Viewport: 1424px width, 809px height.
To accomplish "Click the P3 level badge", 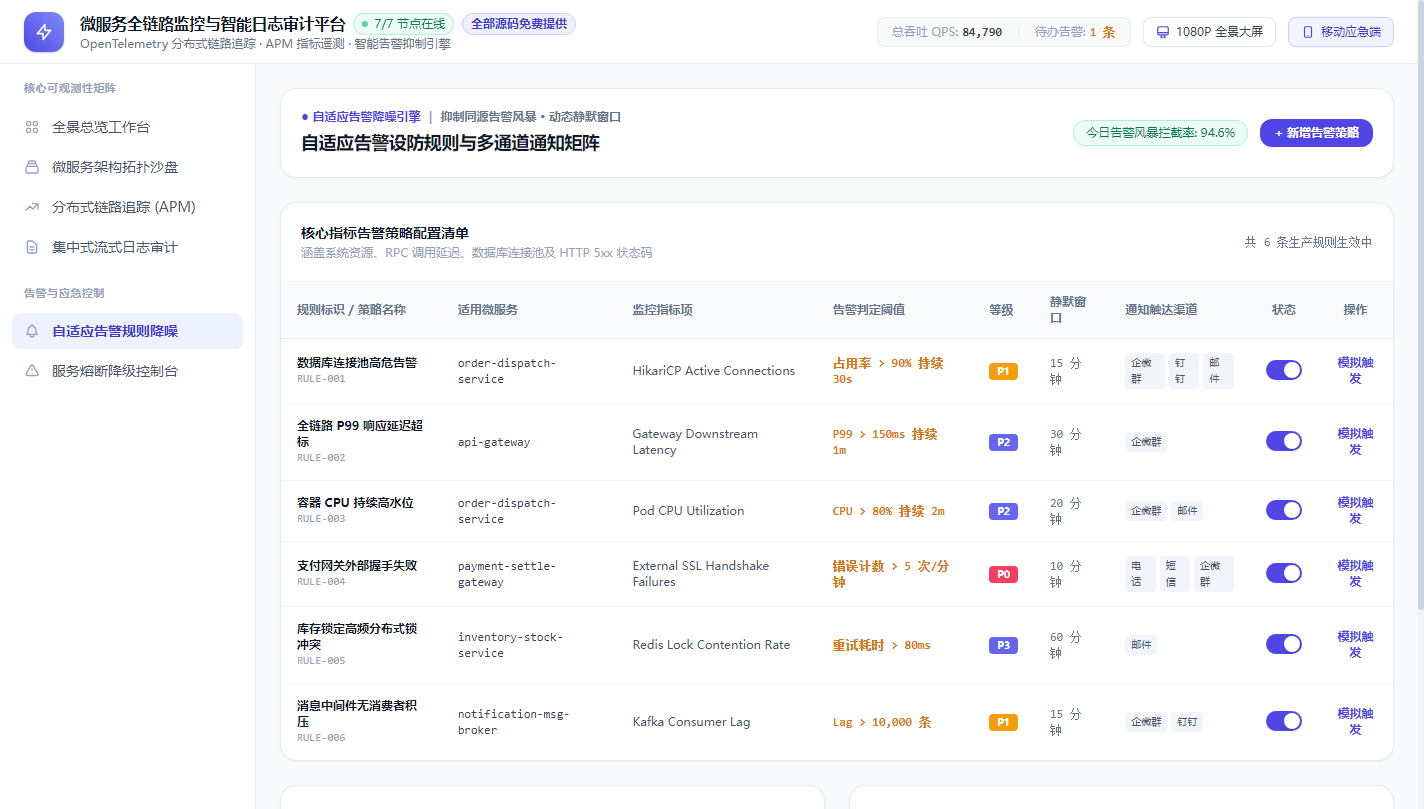I will (1003, 645).
